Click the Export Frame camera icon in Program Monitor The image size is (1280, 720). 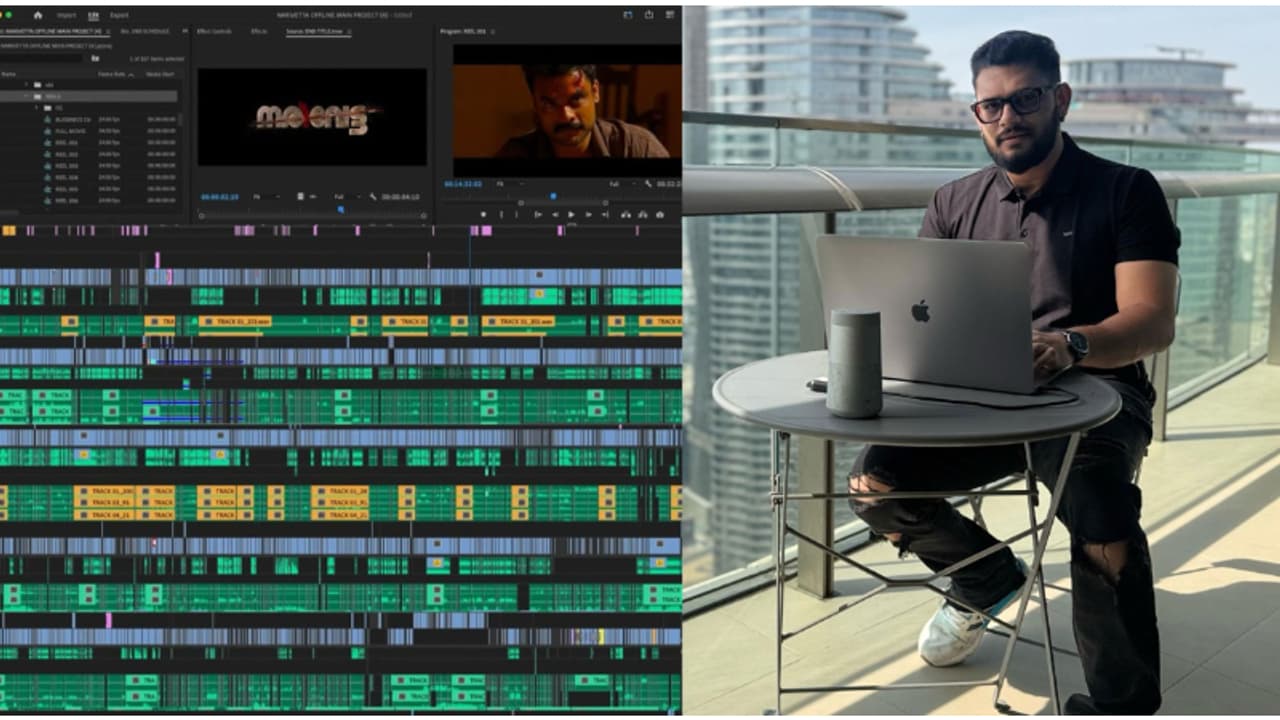click(x=661, y=214)
